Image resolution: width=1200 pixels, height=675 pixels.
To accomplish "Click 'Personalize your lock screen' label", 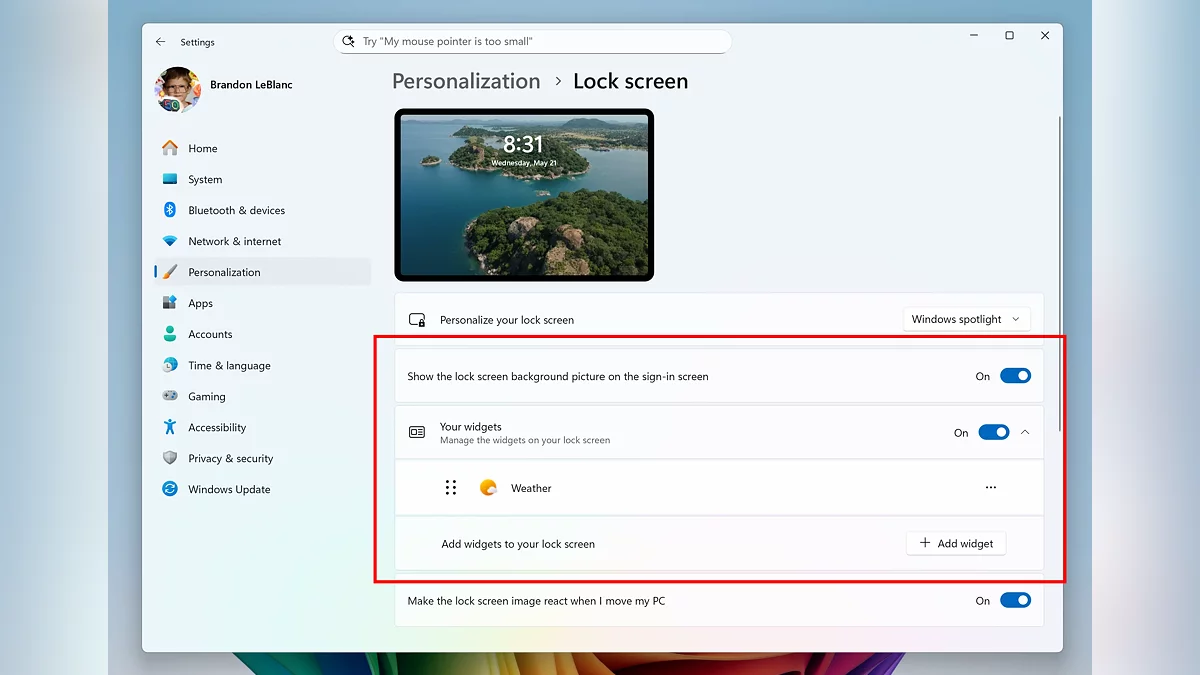I will pos(507,320).
